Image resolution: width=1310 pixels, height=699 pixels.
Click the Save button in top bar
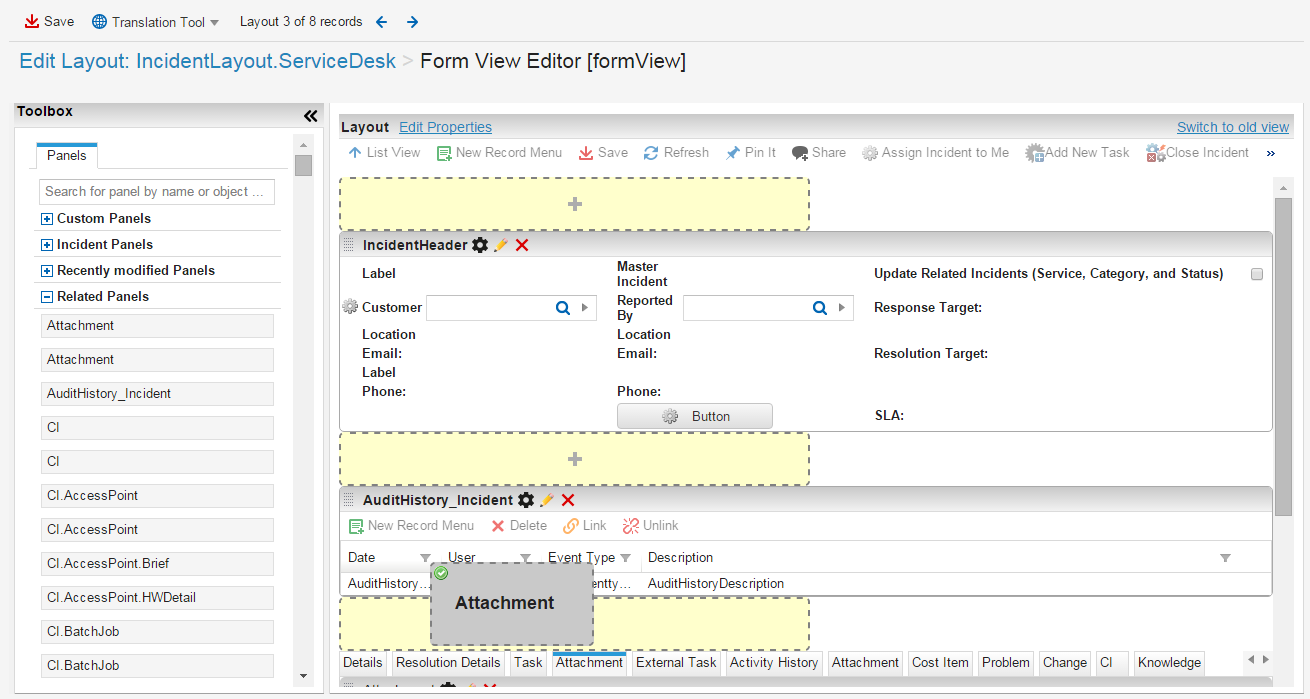[x=49, y=21]
